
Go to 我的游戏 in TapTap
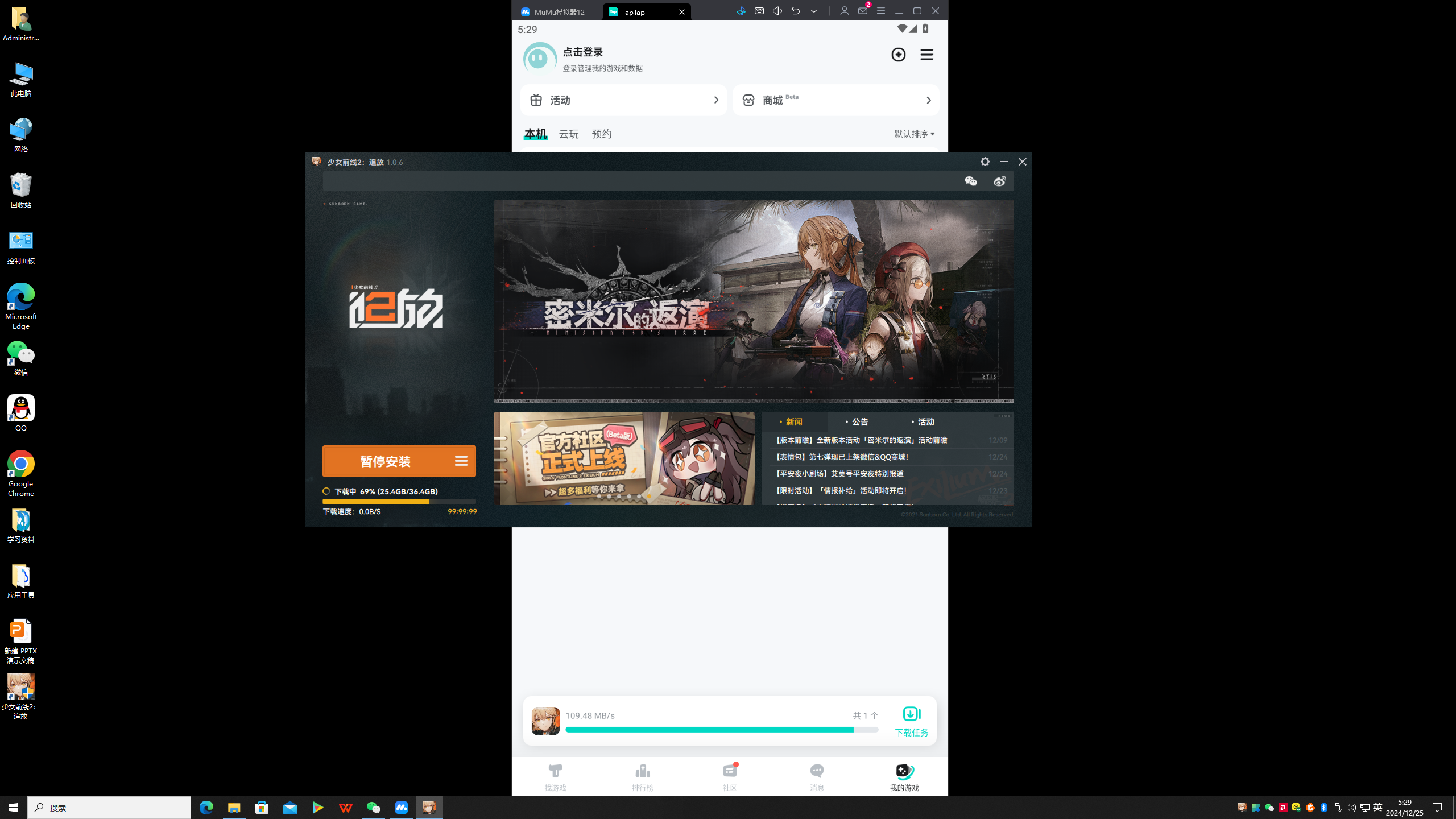tap(904, 777)
